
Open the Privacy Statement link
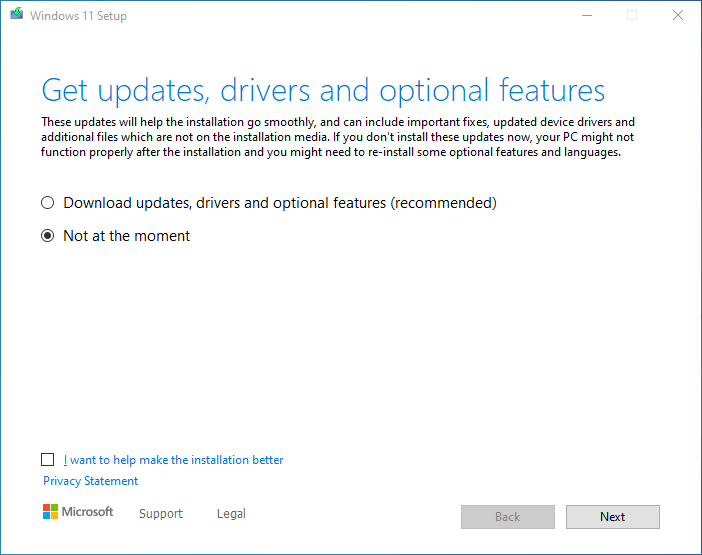point(90,481)
